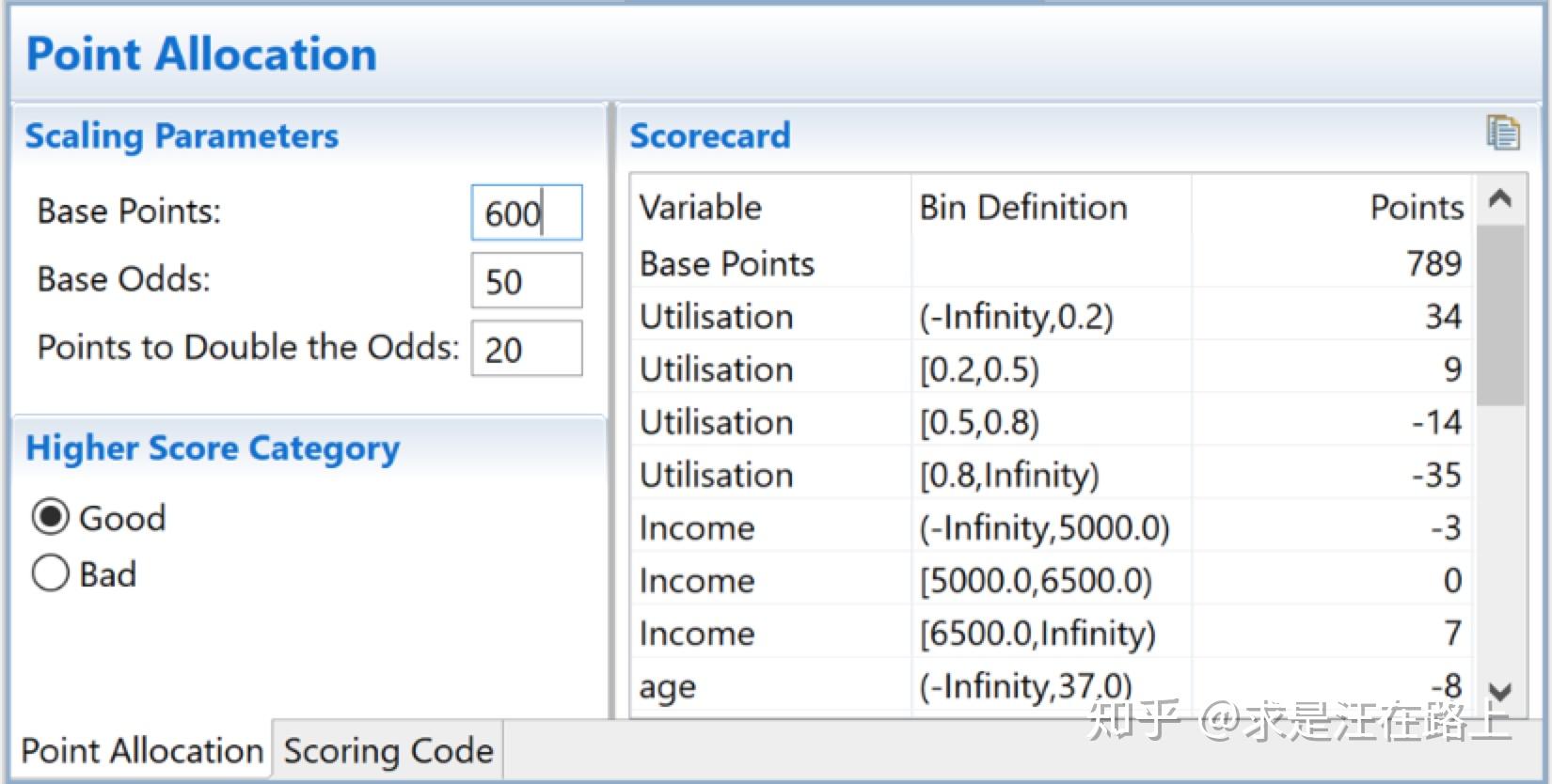The width and height of the screenshot is (1552, 784).
Task: Select the Utilisation cell for [0.8,Infinity) row
Action: 717,475
